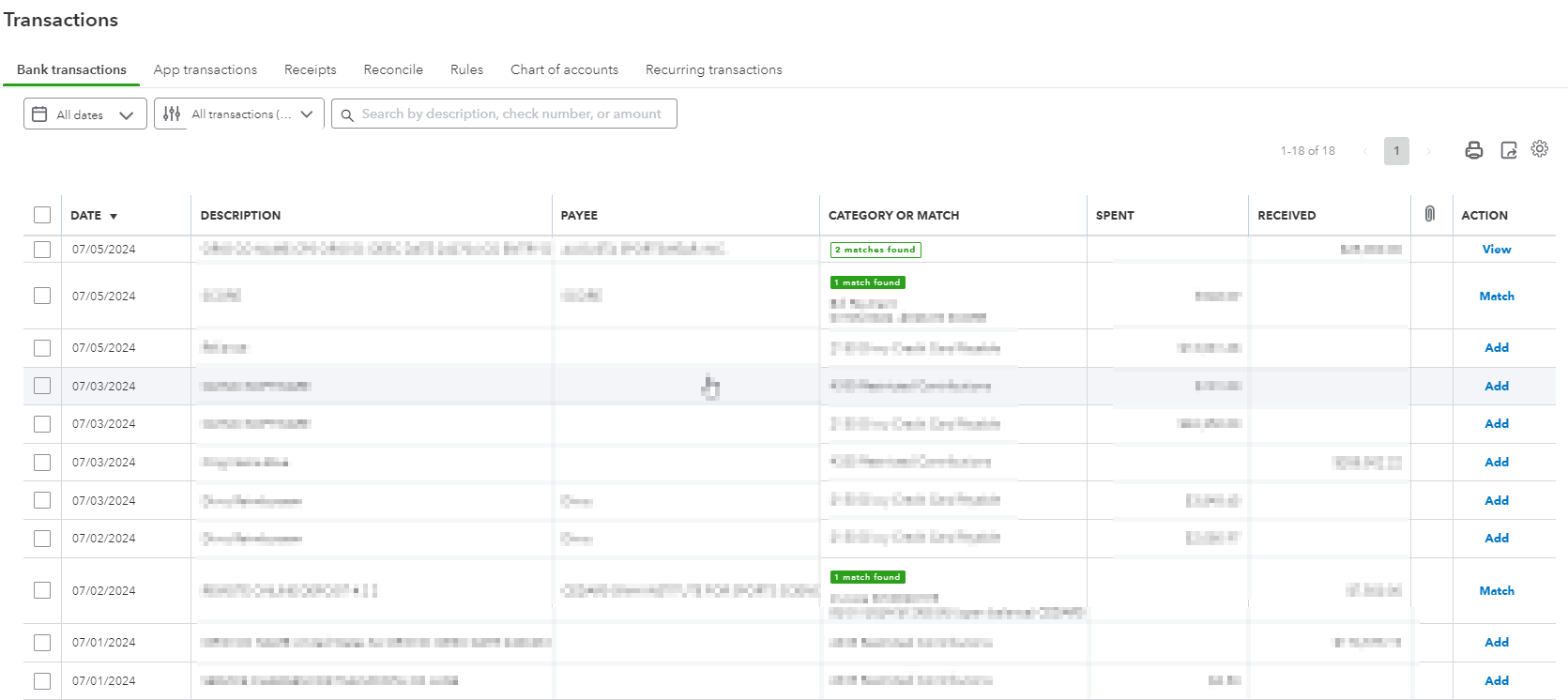
Task: Click the print transactions icon
Action: click(x=1474, y=150)
